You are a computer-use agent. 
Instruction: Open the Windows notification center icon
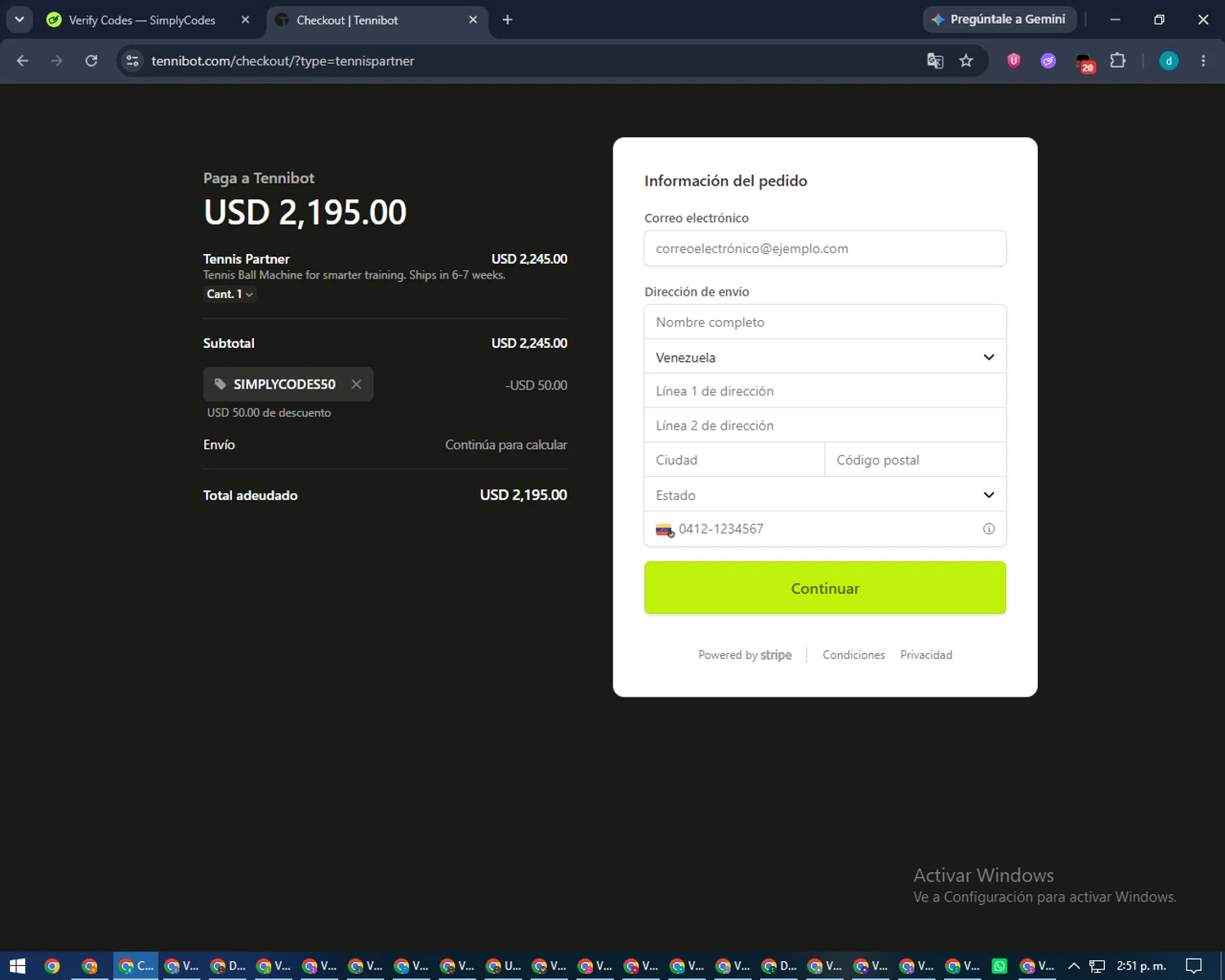tap(1194, 966)
